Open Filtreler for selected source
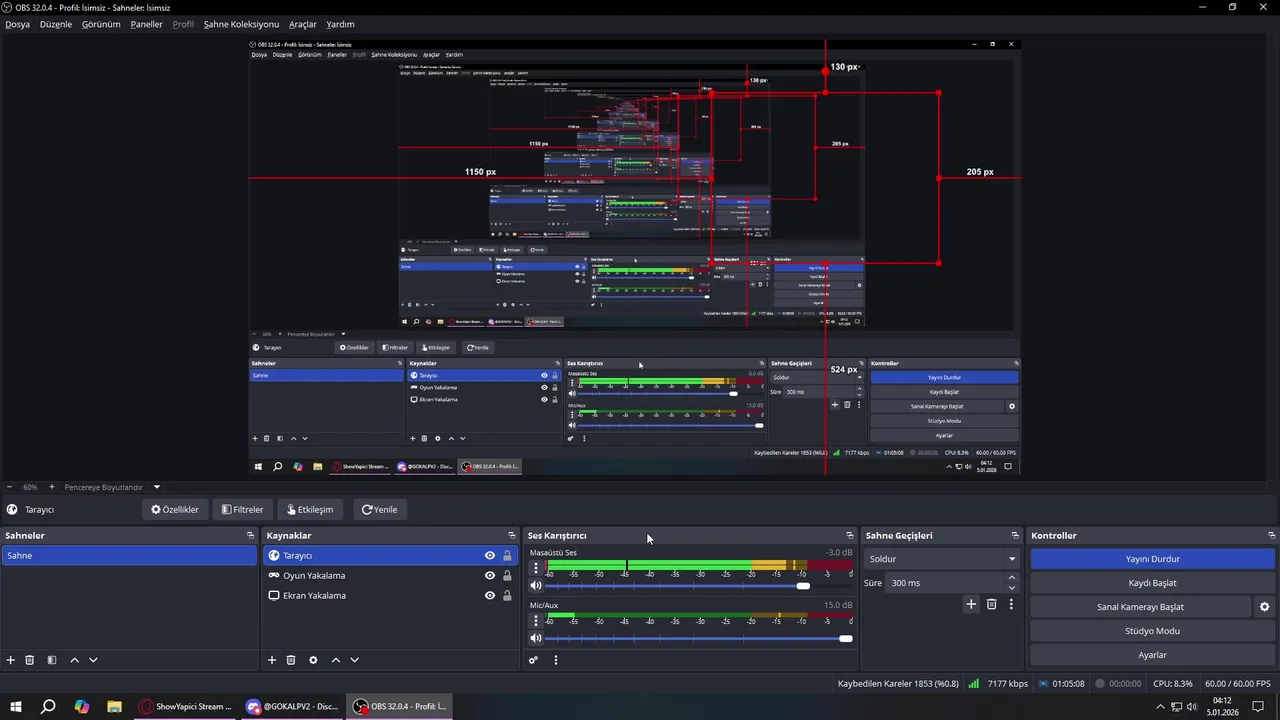This screenshot has height=720, width=1280. click(x=242, y=509)
